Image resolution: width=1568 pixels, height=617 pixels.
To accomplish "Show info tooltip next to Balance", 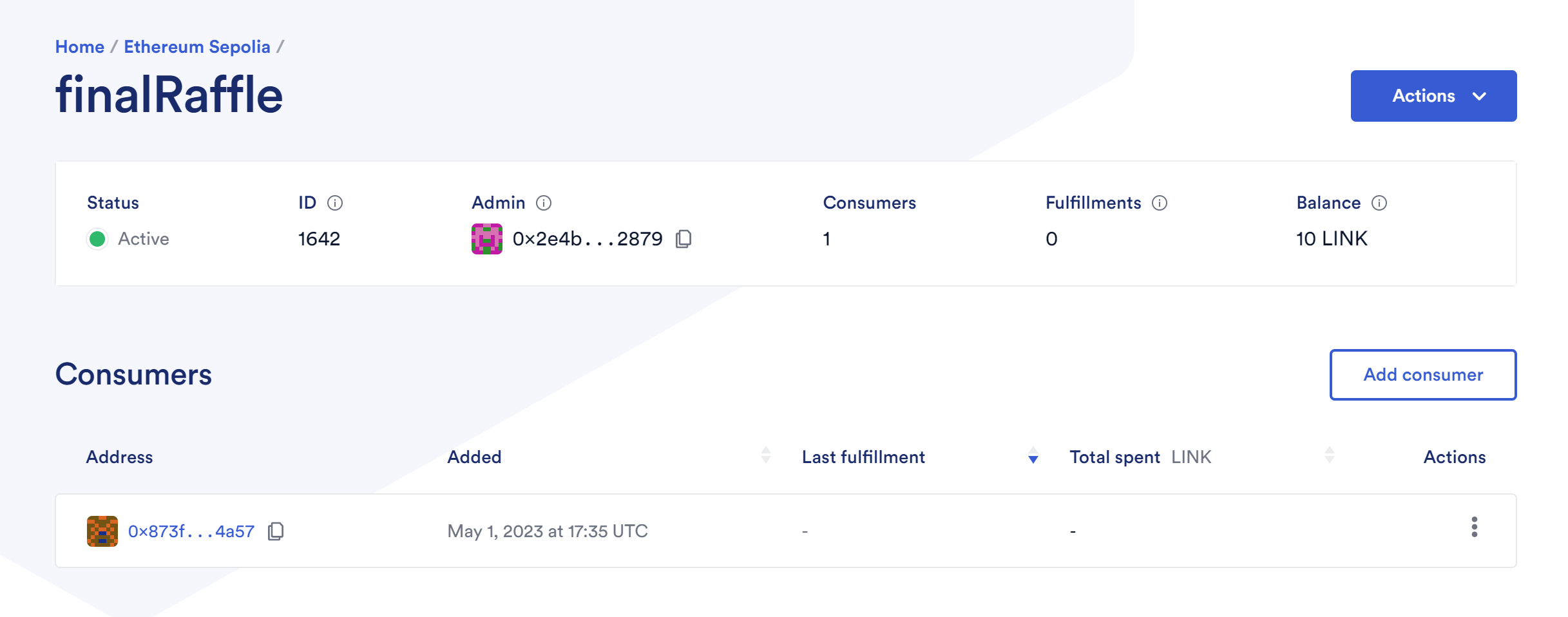I will point(1379,203).
